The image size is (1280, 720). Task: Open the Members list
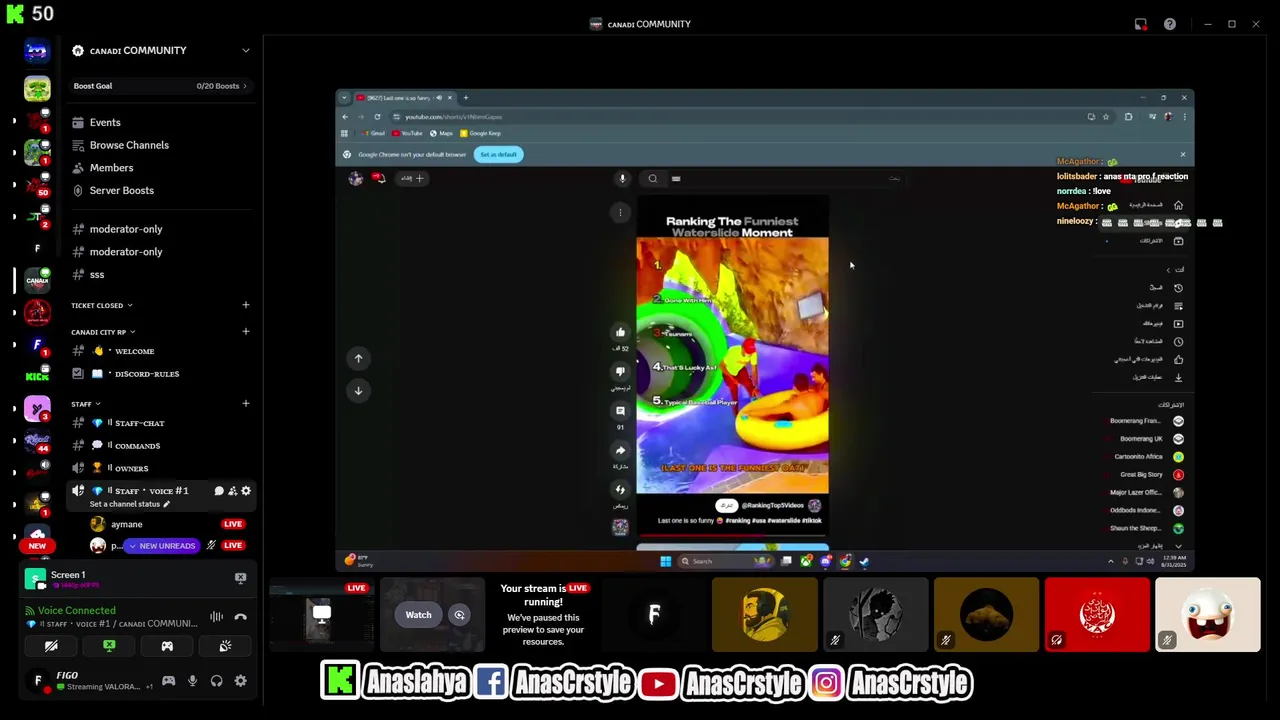coord(111,168)
